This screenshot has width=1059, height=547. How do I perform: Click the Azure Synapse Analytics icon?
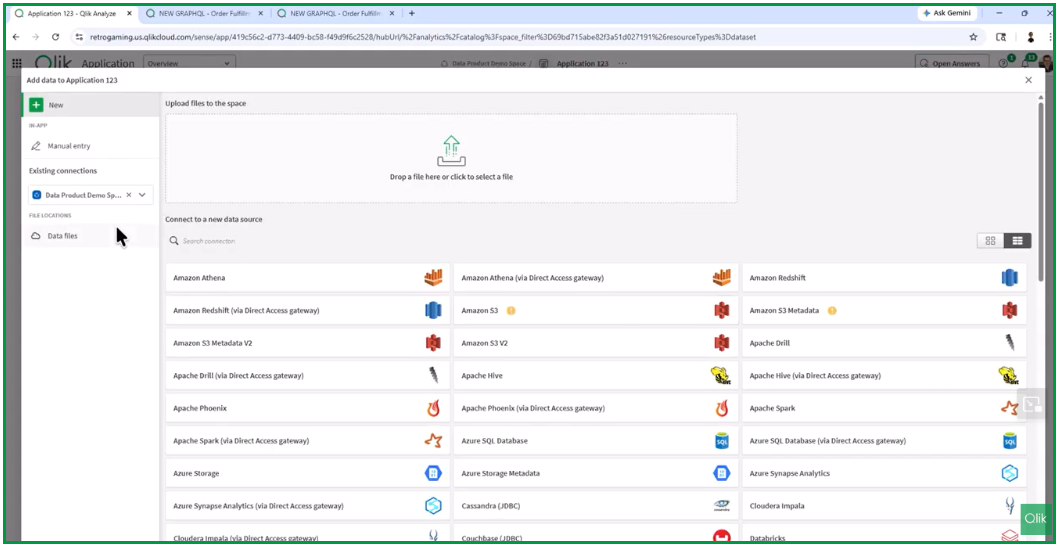point(1009,473)
